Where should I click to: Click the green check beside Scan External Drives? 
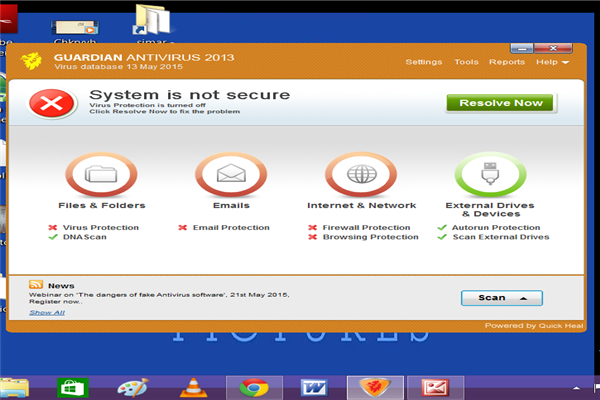[x=442, y=237]
